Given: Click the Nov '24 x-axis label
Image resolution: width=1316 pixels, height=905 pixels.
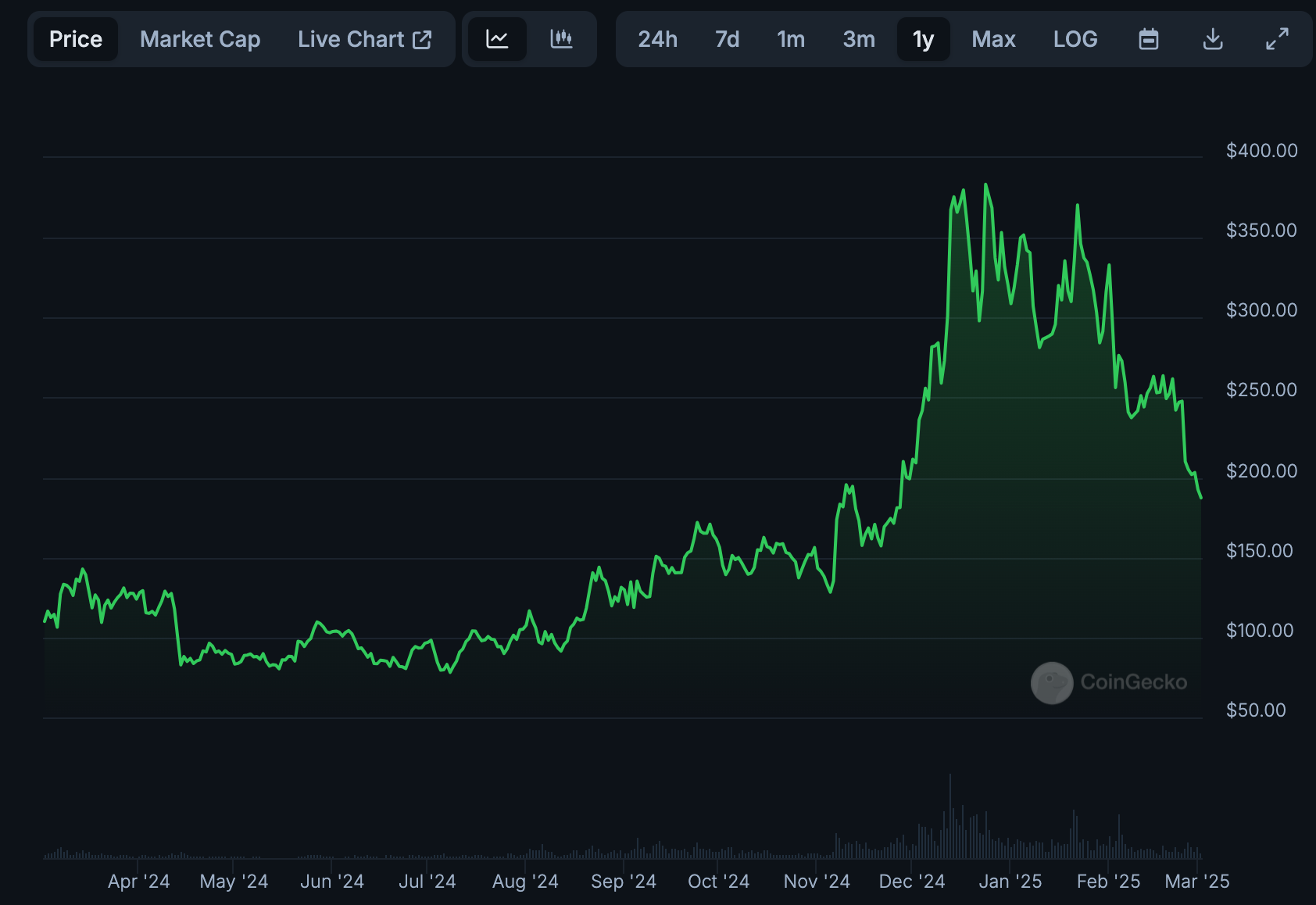Looking at the screenshot, I should (817, 882).
